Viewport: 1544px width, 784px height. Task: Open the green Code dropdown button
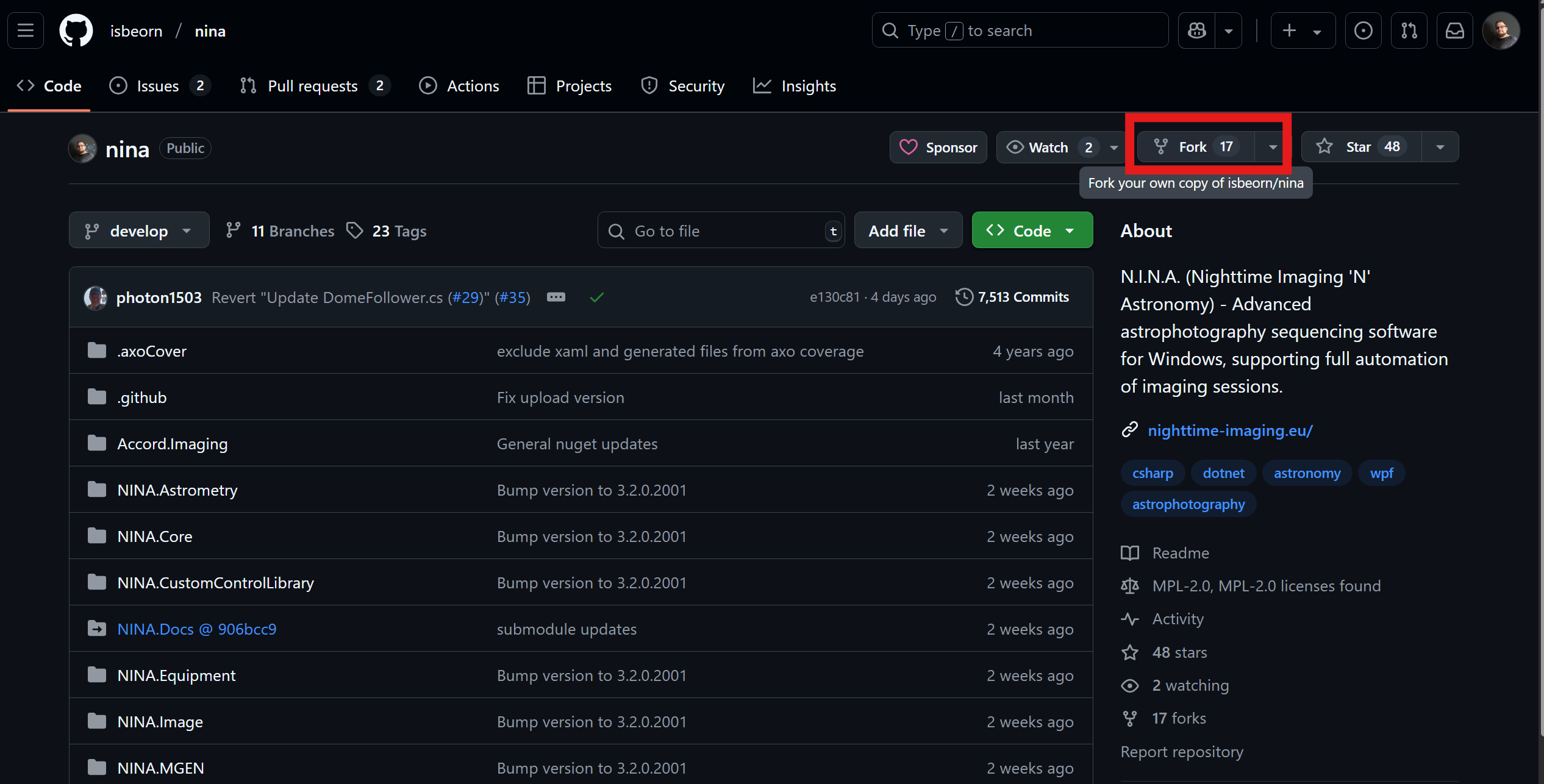tap(1032, 230)
